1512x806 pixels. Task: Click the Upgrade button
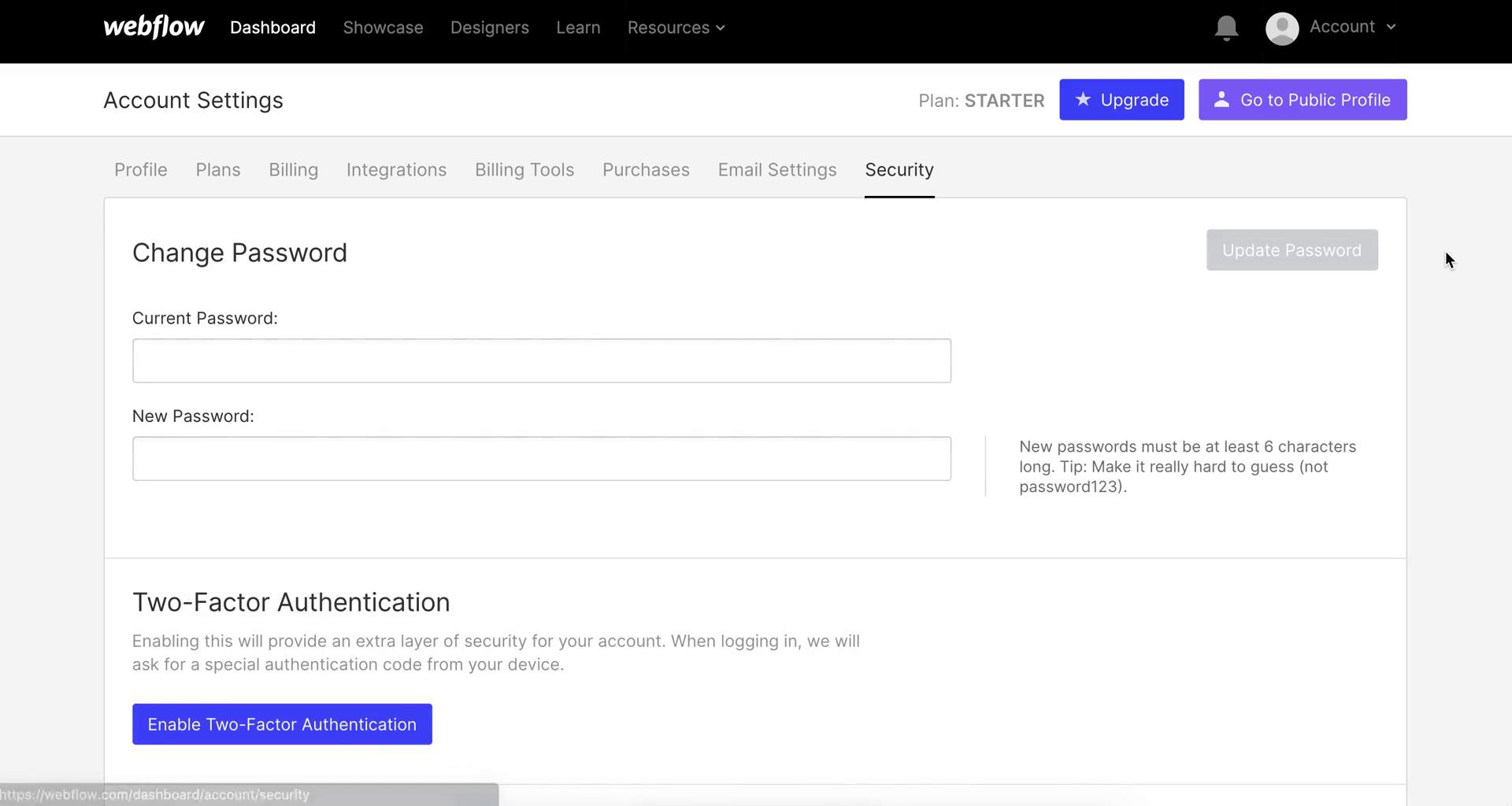(x=1121, y=100)
